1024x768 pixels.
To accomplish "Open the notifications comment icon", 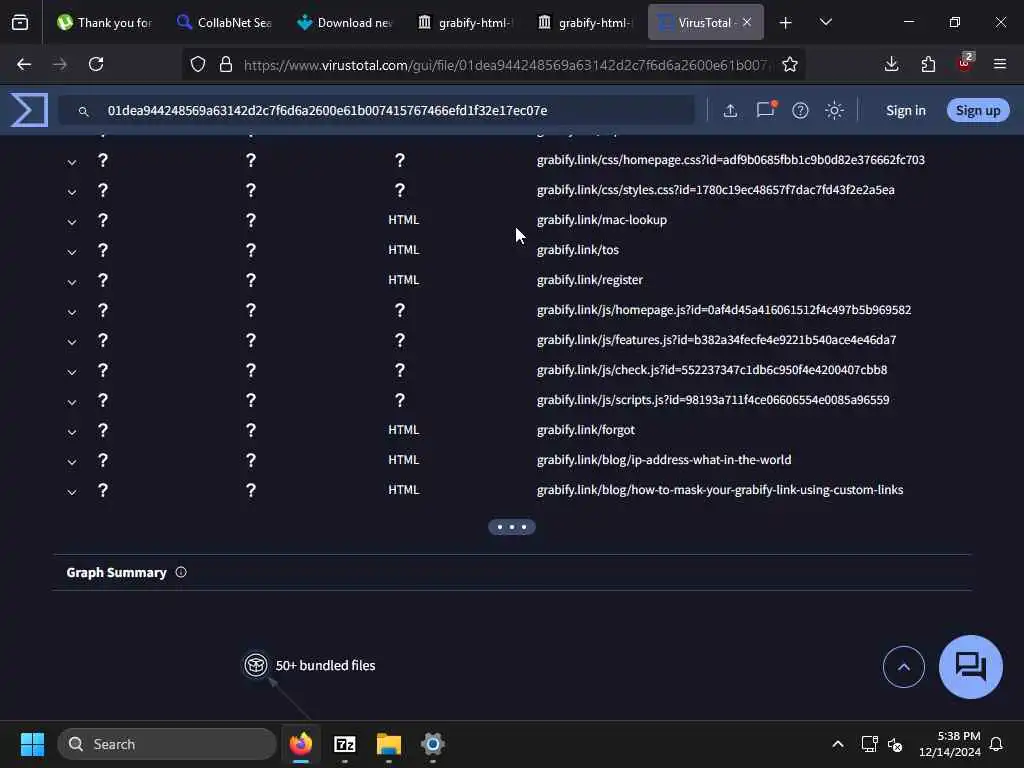I will tap(765, 109).
